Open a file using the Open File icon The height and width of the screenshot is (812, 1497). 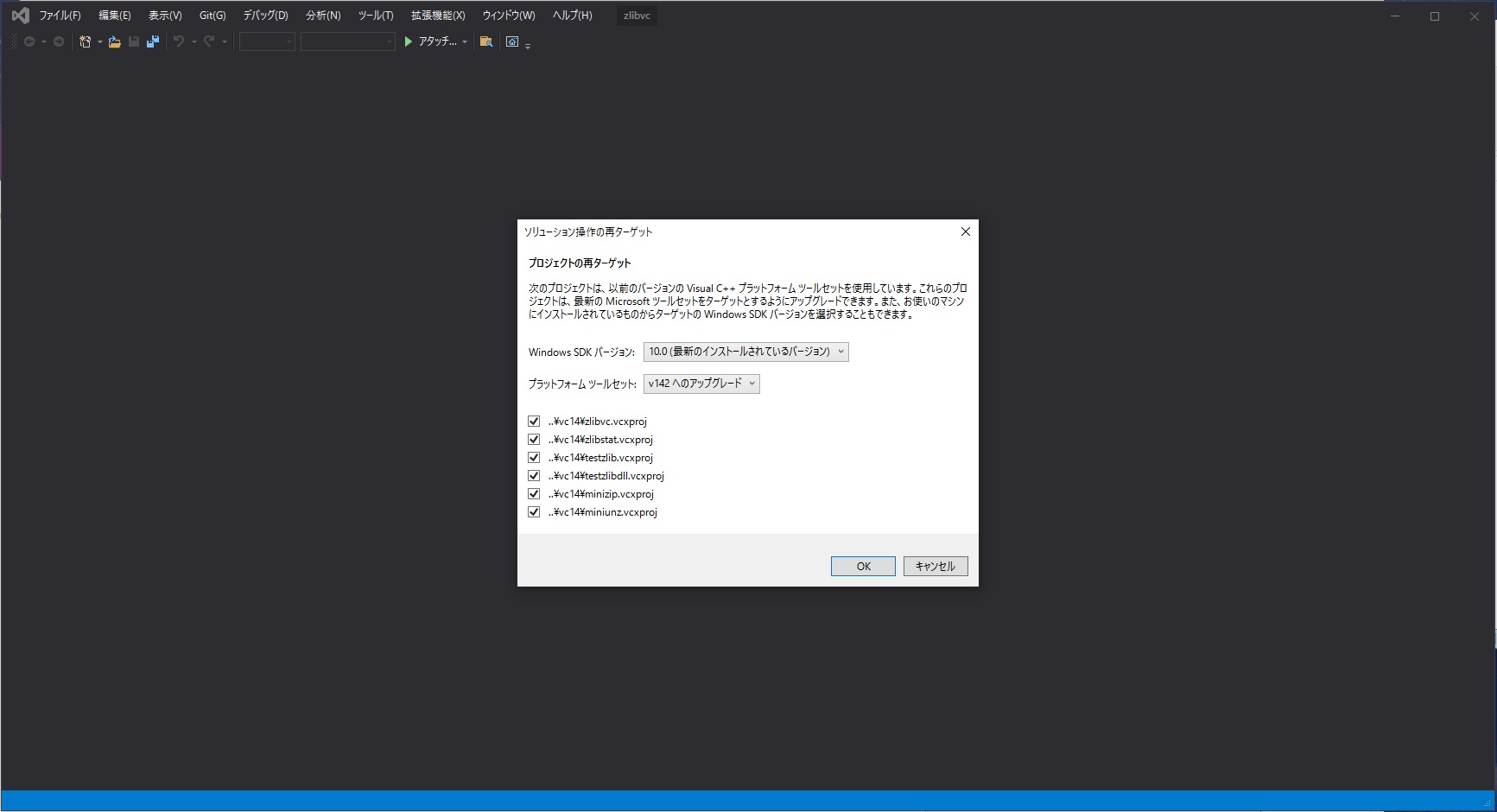114,41
